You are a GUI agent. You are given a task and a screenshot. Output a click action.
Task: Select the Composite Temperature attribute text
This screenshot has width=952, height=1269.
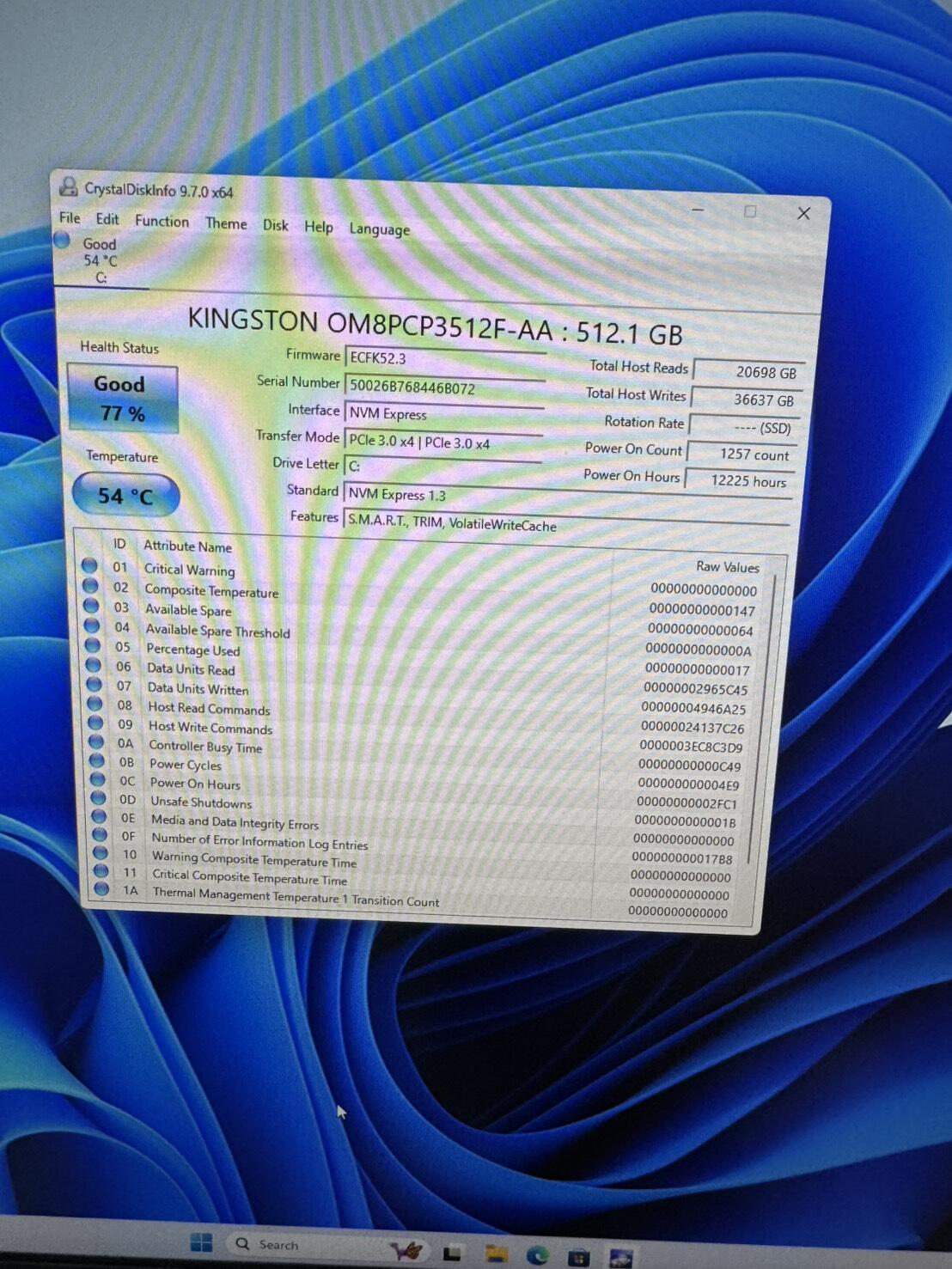211,591
